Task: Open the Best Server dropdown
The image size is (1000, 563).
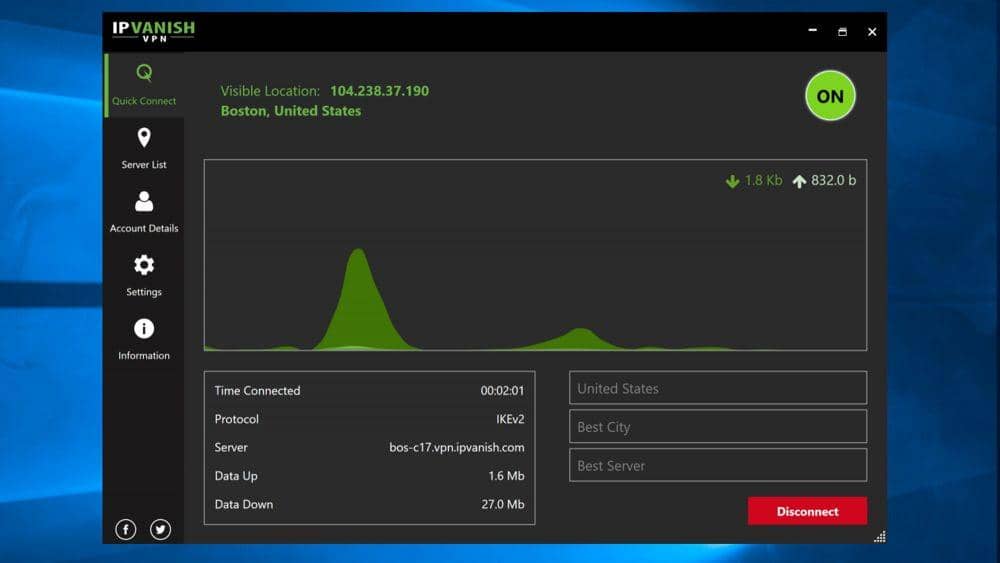Action: [717, 465]
